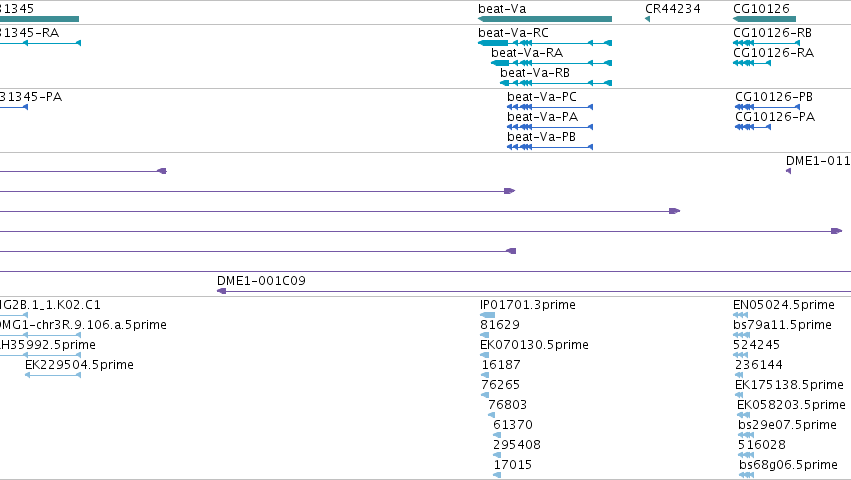Click the CR44234 gene label
Image resolution: width=851 pixels, height=480 pixels.
(x=672, y=9)
